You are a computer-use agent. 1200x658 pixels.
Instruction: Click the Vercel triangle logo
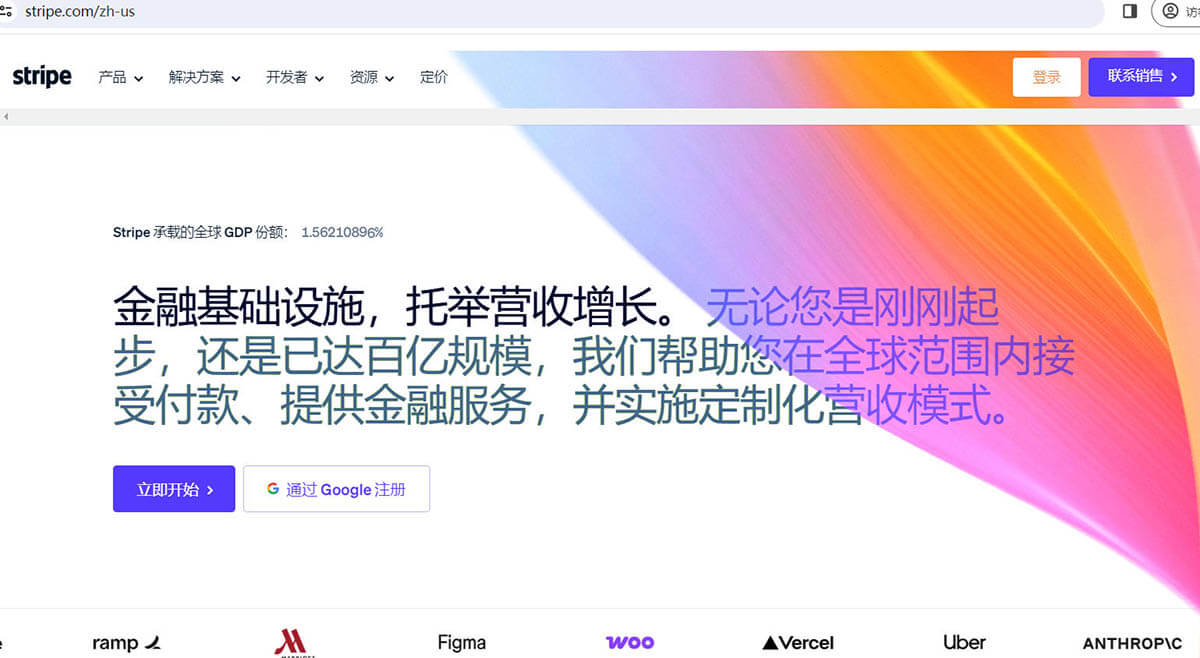pos(797,642)
